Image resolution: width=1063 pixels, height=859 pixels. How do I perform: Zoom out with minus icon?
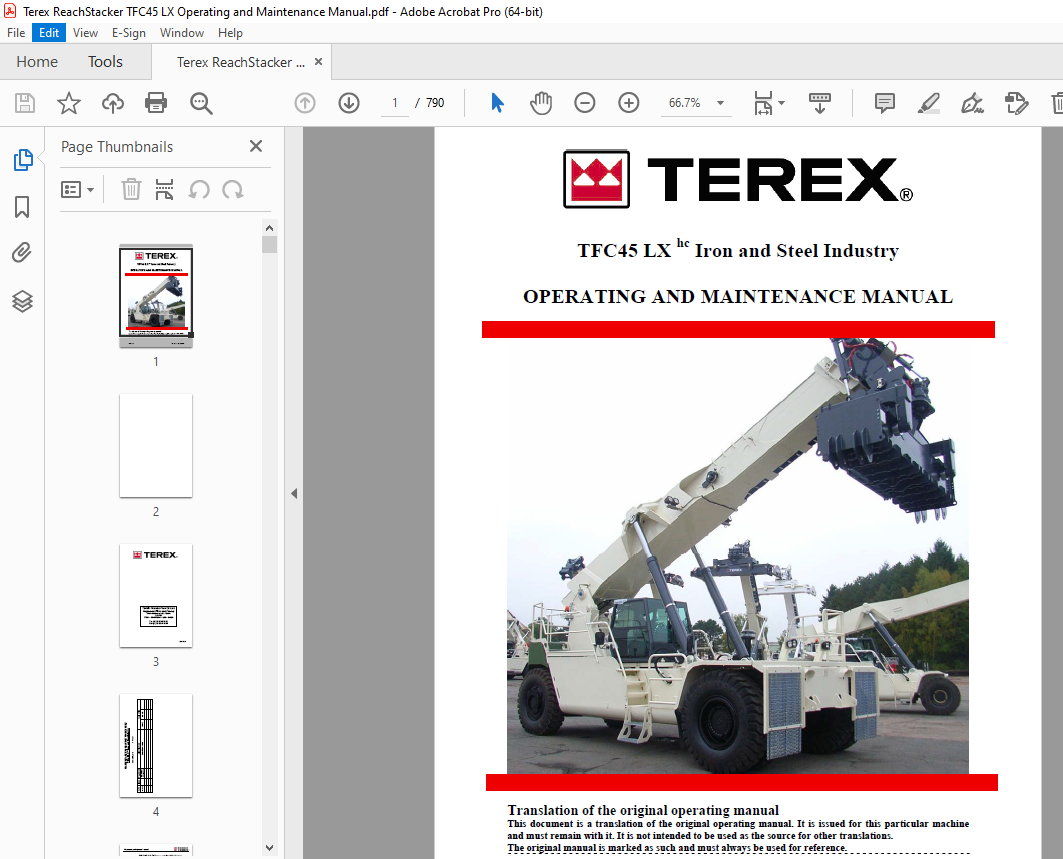pos(584,103)
